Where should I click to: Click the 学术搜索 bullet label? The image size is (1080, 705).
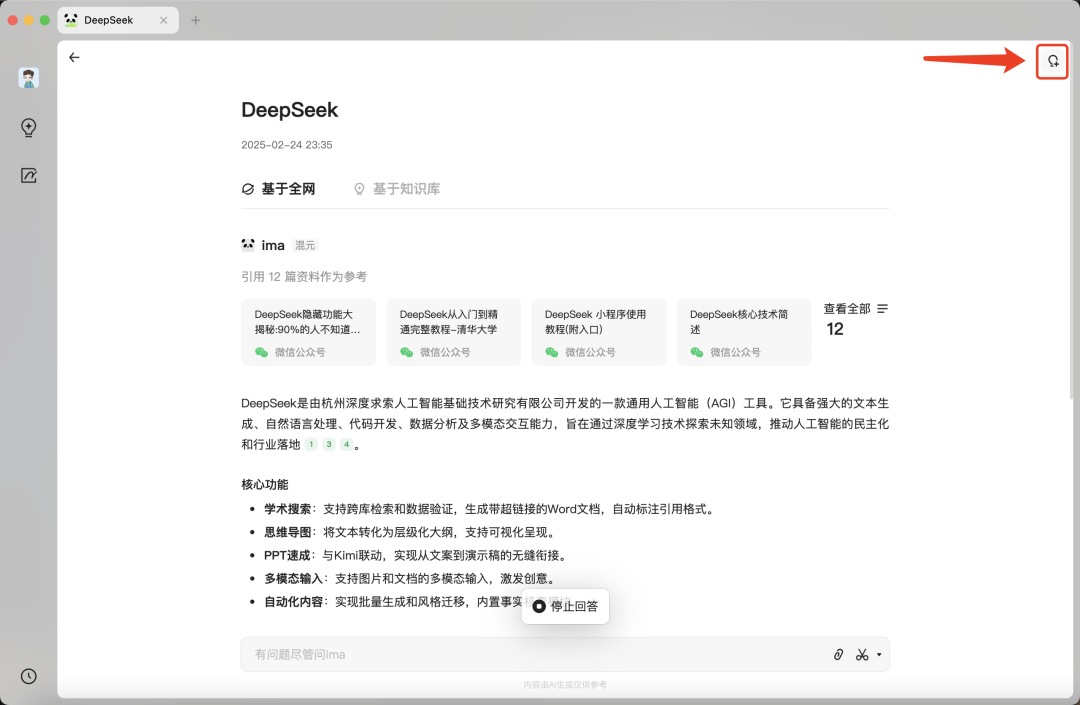pos(287,509)
